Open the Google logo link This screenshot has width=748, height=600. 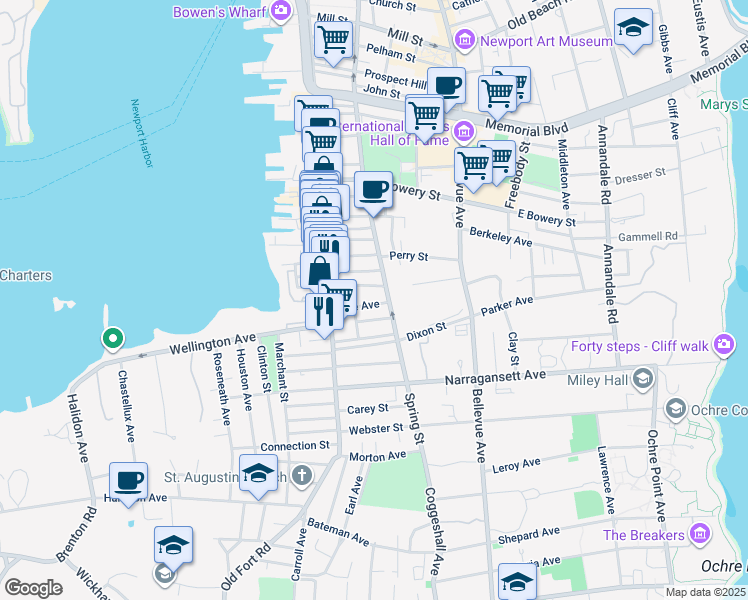click(32, 588)
